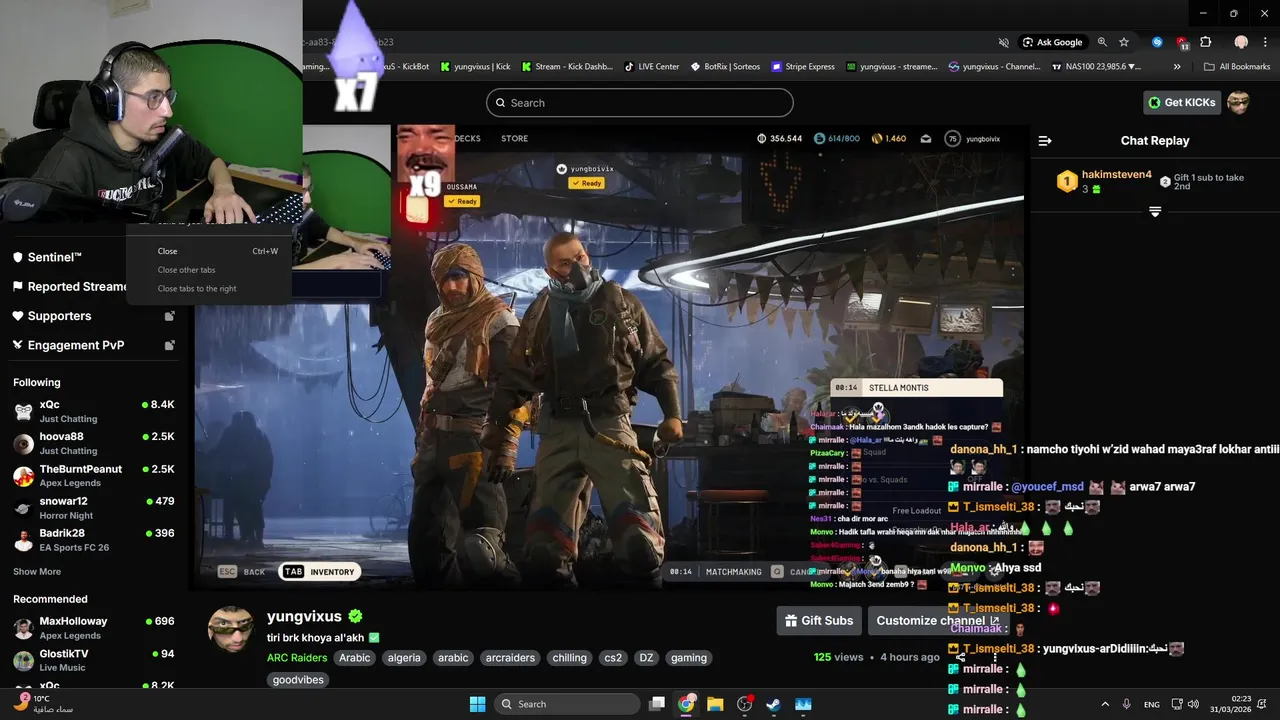Click the taskbar Search box
Screen dimensions: 1280x720
point(565,704)
